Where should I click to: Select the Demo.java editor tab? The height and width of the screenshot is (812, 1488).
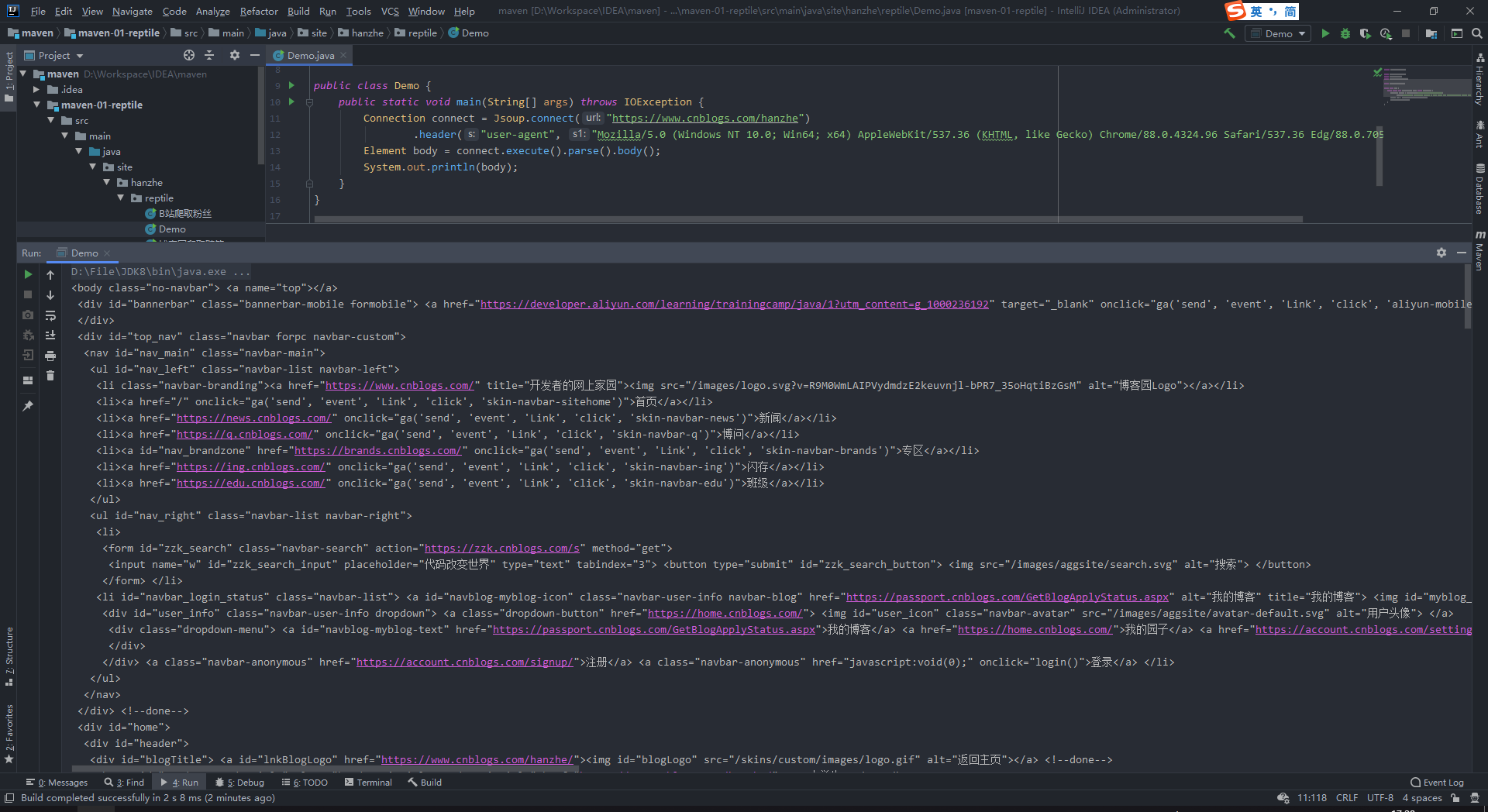click(x=310, y=56)
